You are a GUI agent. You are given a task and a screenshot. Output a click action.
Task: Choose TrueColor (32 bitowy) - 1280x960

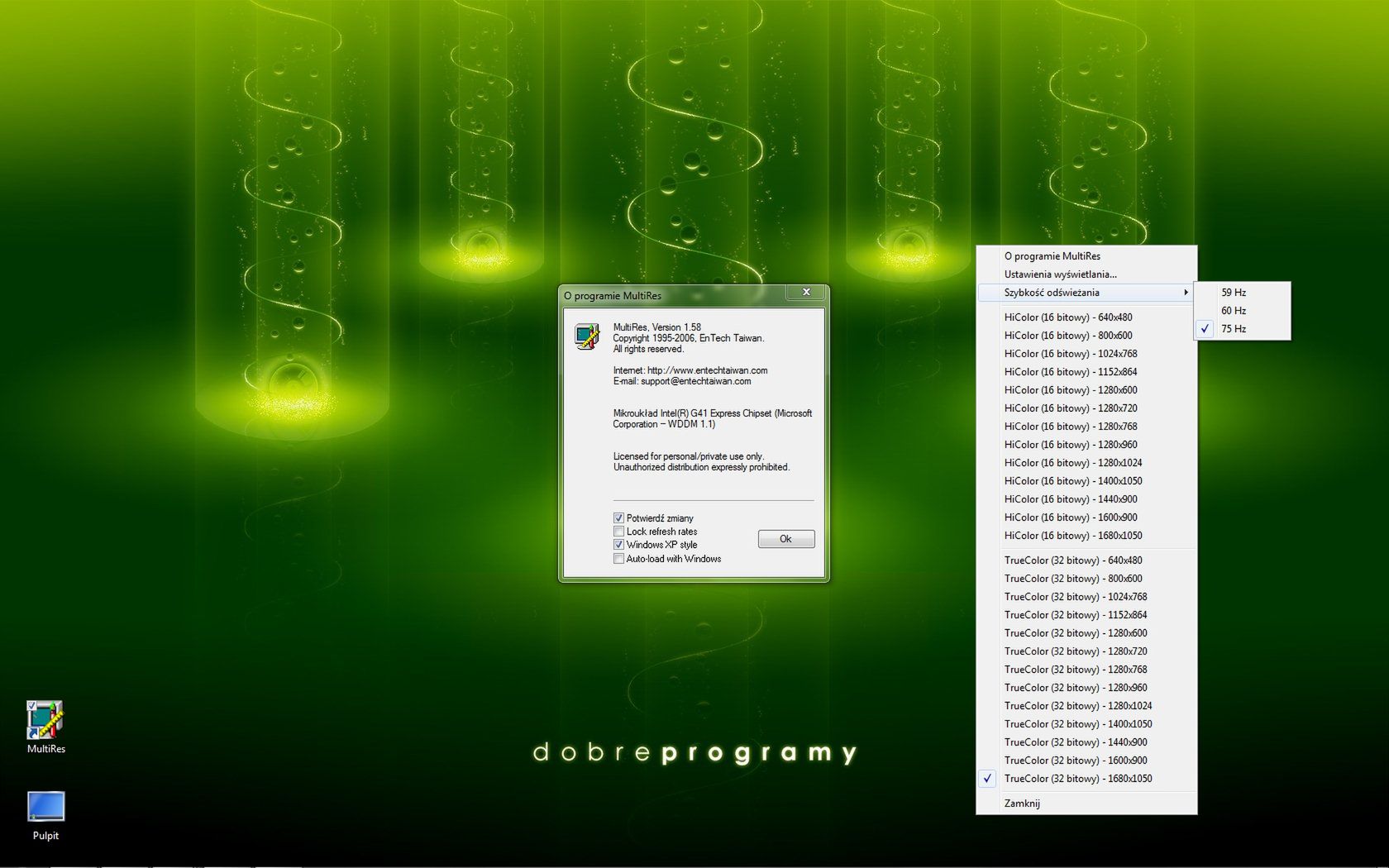[x=1086, y=688]
